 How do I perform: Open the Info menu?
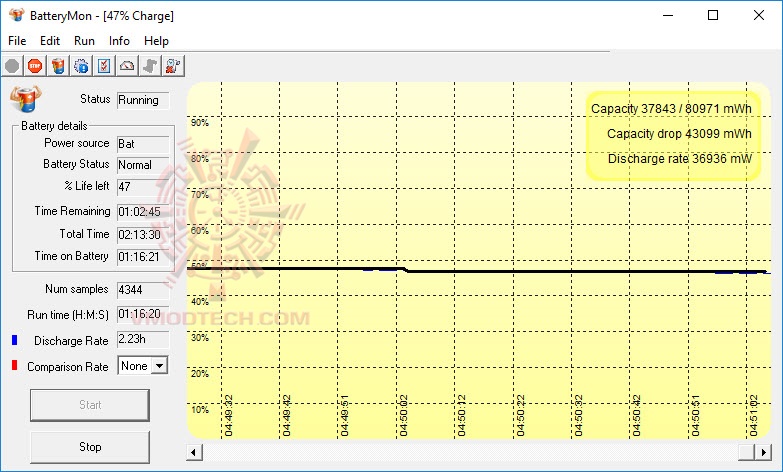pos(119,41)
